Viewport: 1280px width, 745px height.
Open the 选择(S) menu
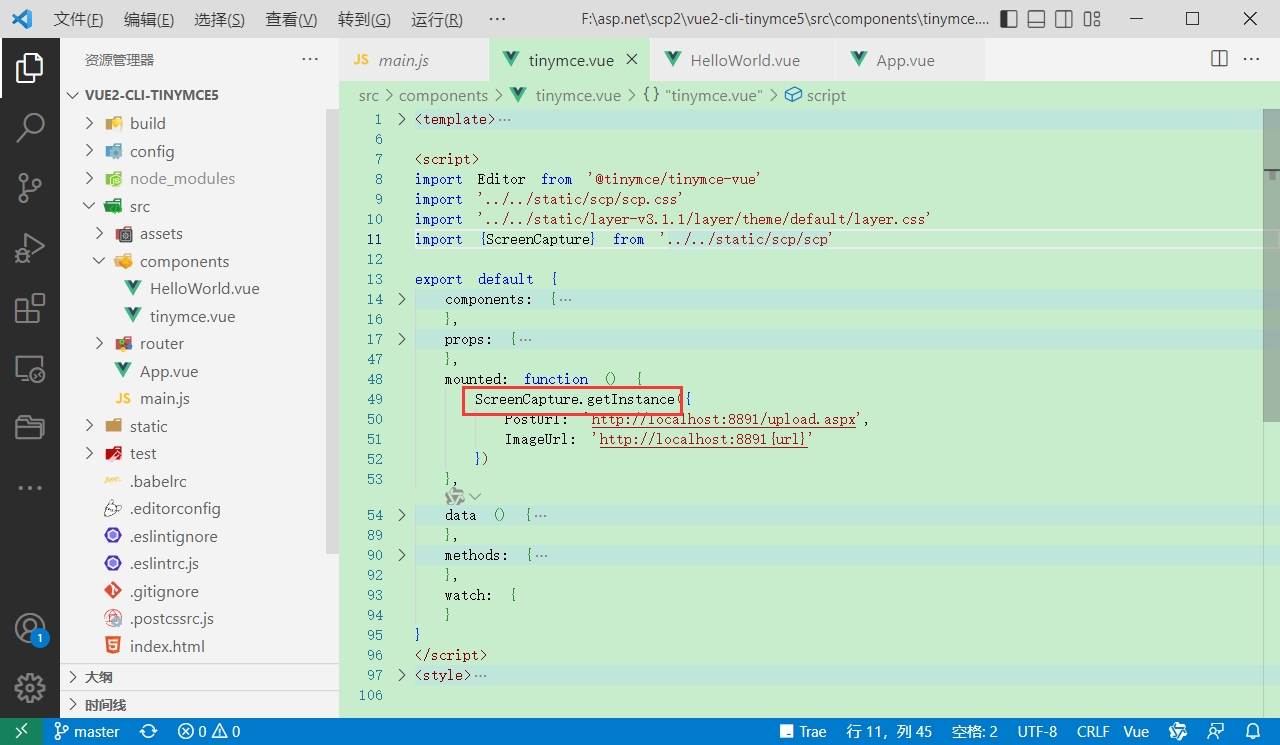[x=219, y=20]
